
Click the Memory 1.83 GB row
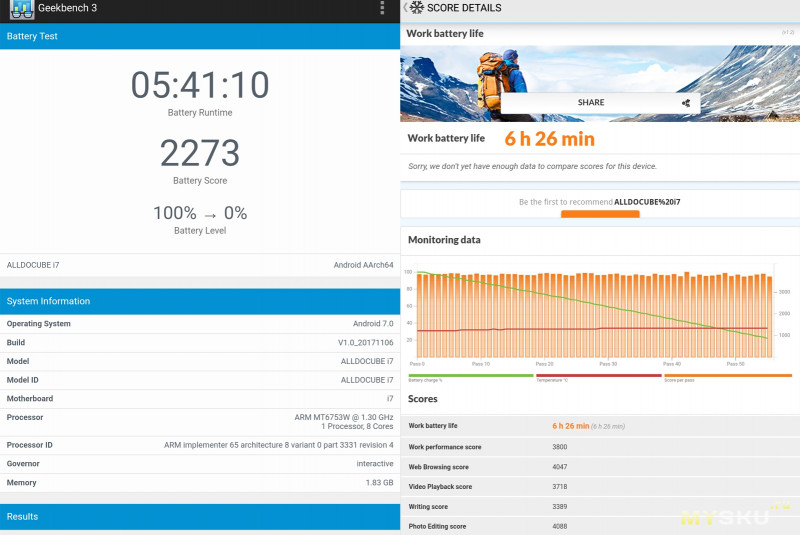tap(200, 482)
